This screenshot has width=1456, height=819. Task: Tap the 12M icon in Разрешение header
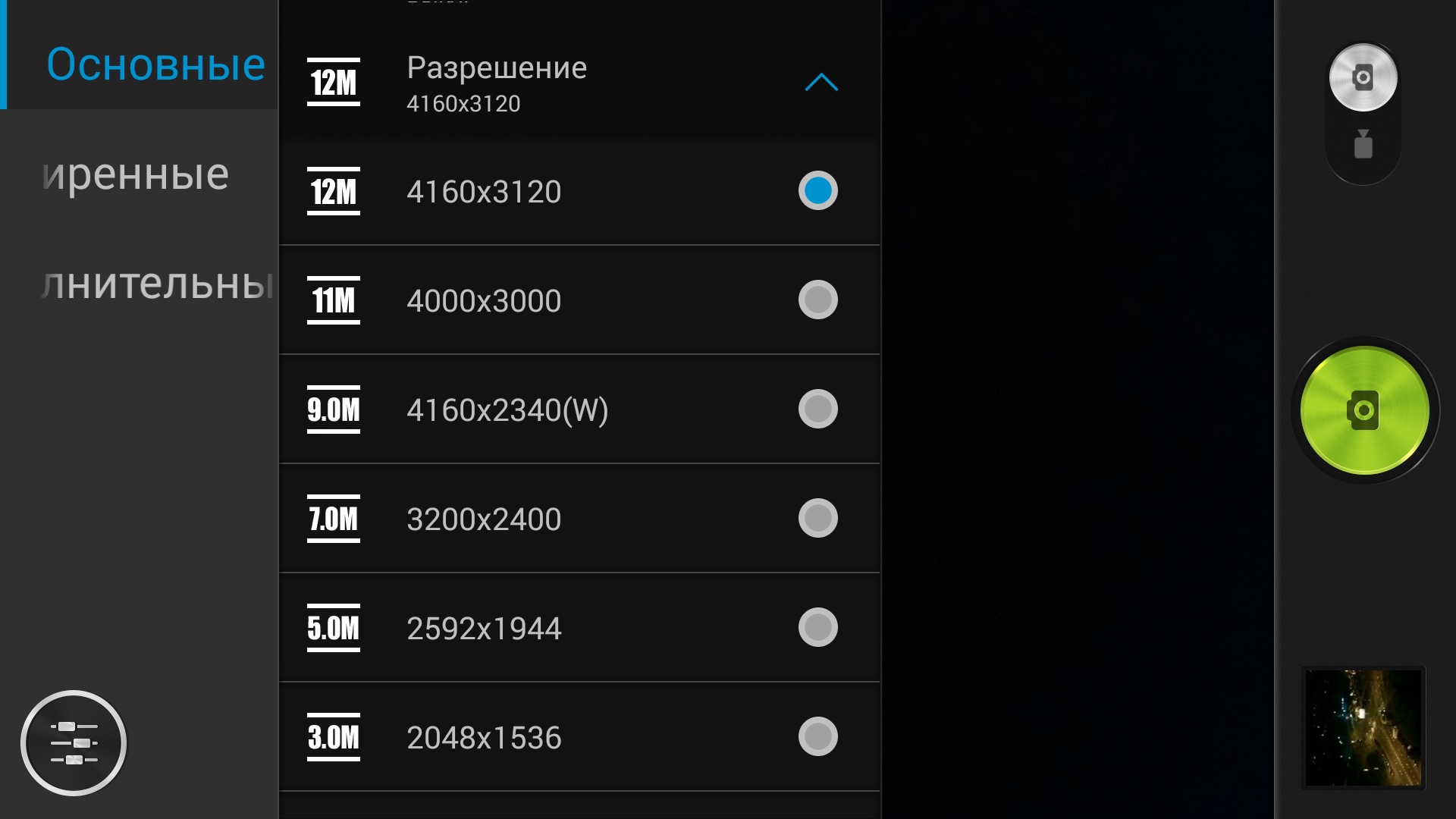coord(334,82)
